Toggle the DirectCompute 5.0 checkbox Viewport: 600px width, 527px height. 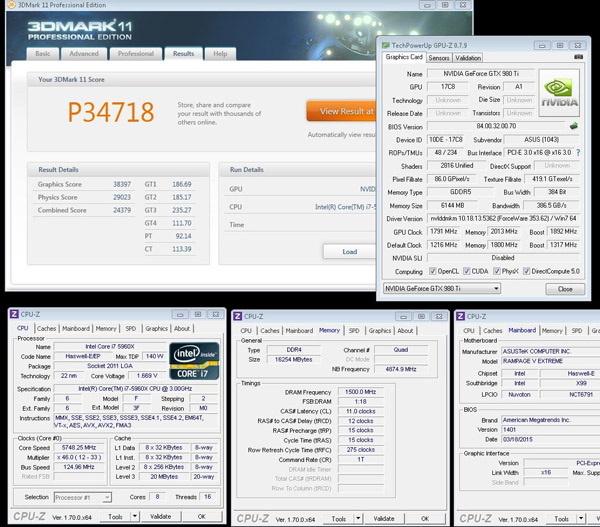pyautogui.click(x=527, y=271)
